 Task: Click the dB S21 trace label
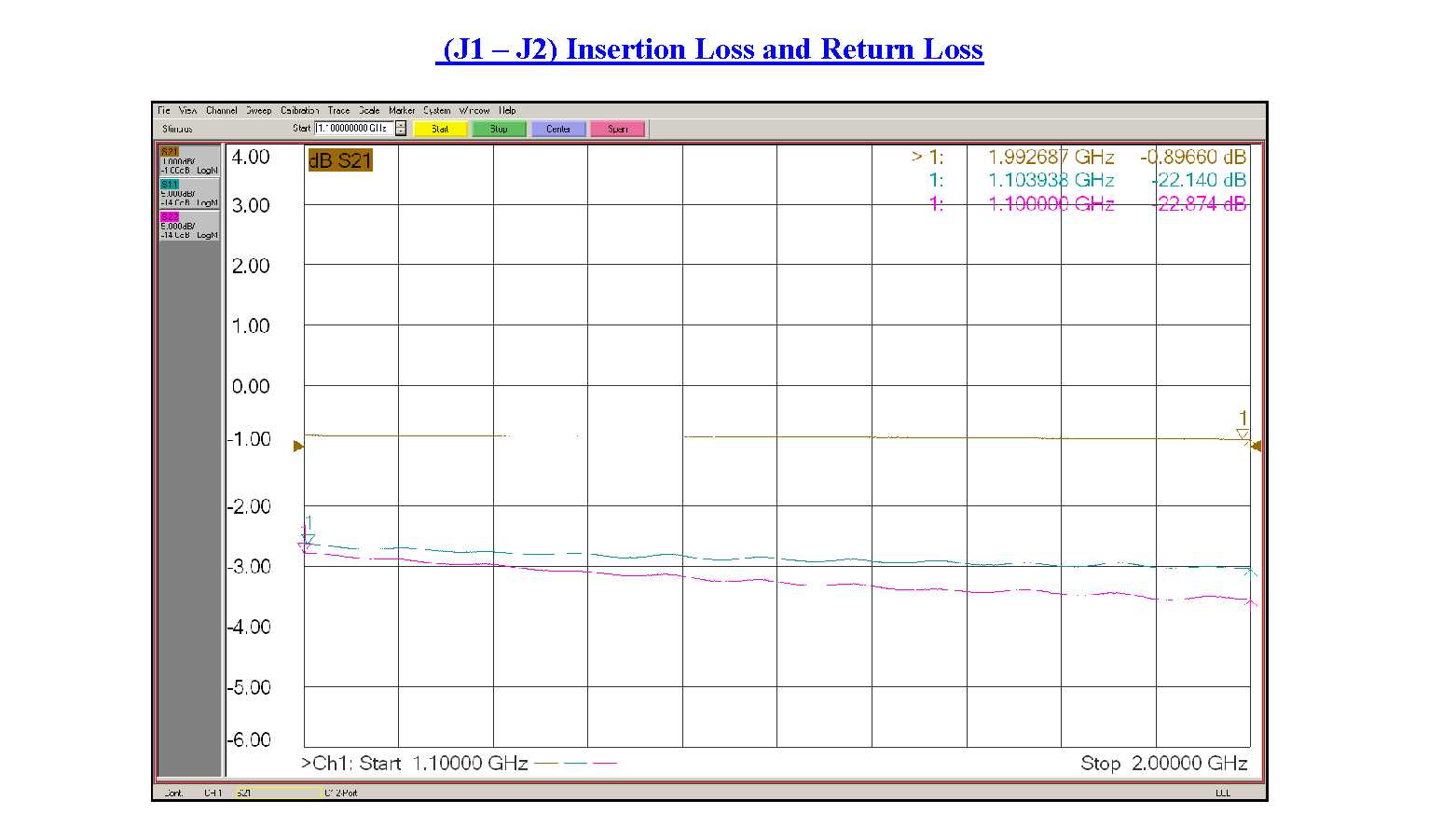tap(340, 160)
